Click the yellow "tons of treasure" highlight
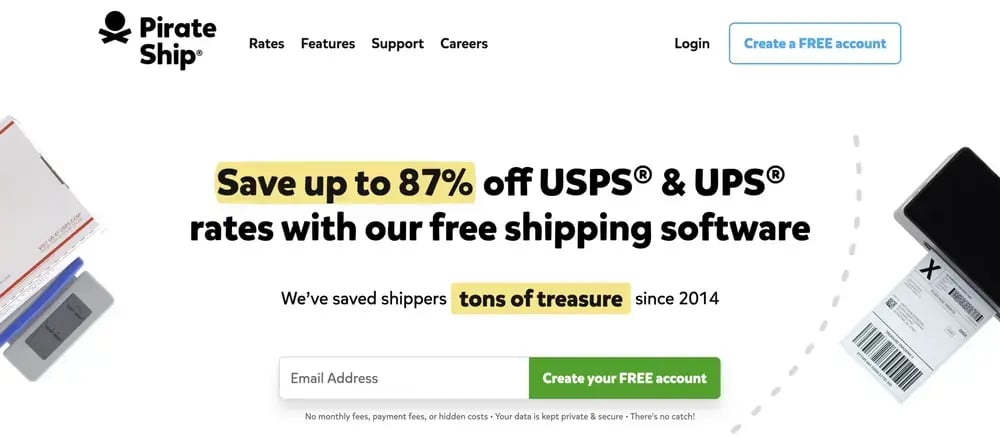This screenshot has width=1000, height=438. 541,298
